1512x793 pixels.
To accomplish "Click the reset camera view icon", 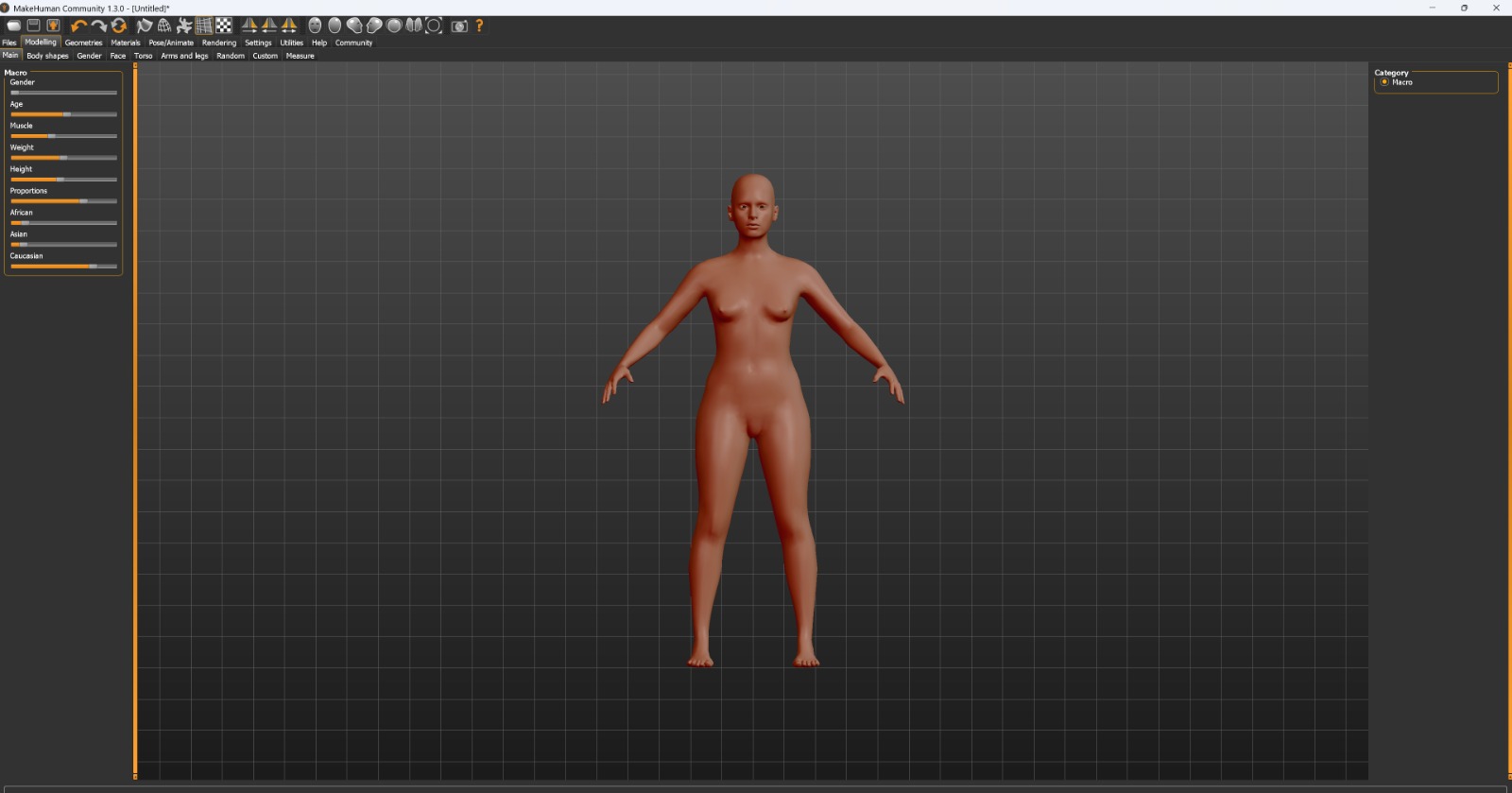I will tap(434, 26).
